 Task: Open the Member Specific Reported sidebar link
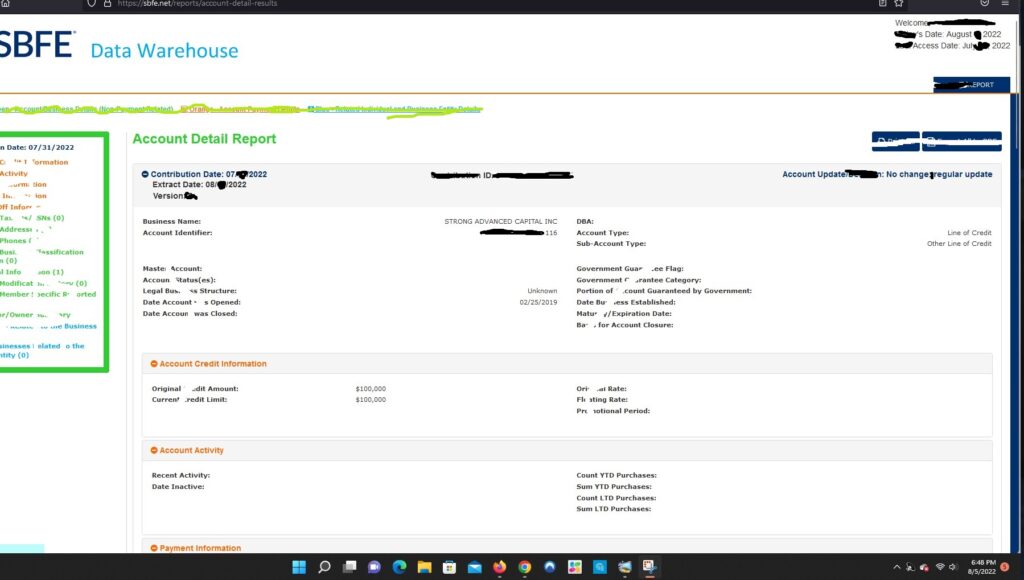(48, 294)
